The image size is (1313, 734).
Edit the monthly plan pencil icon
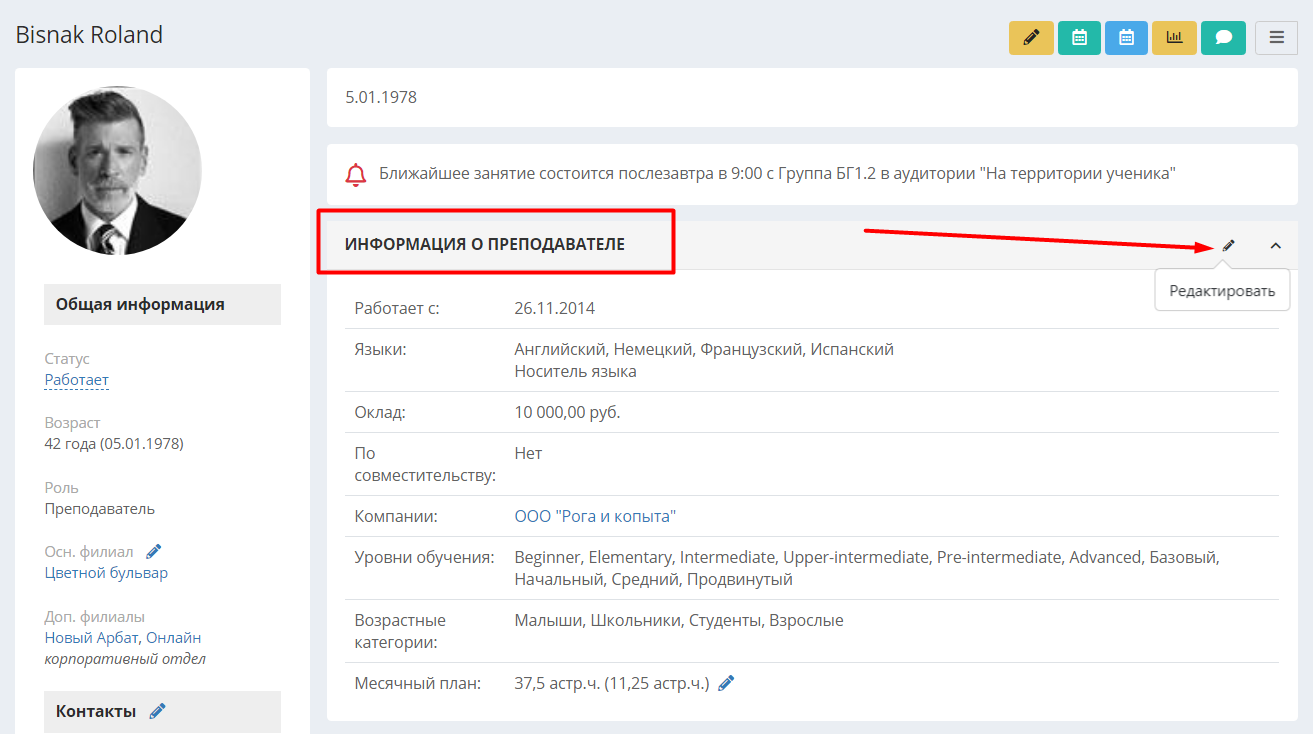tap(727, 683)
